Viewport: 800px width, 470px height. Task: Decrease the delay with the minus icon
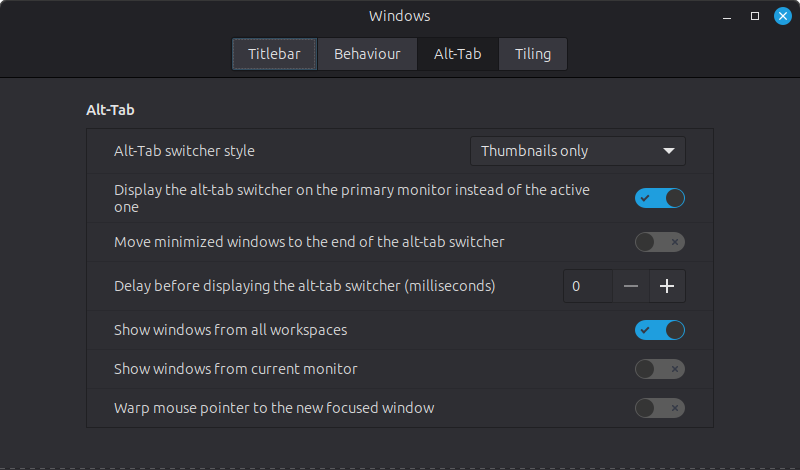[631, 286]
